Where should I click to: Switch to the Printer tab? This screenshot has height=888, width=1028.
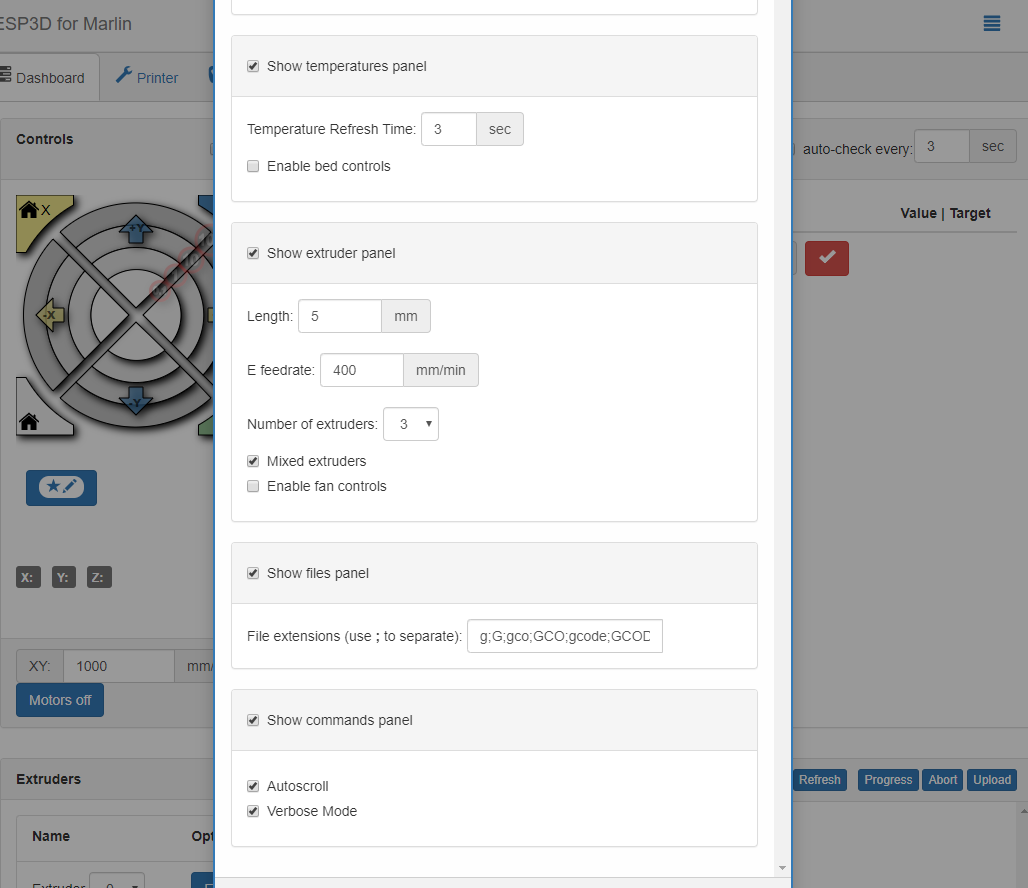[x=146, y=77]
